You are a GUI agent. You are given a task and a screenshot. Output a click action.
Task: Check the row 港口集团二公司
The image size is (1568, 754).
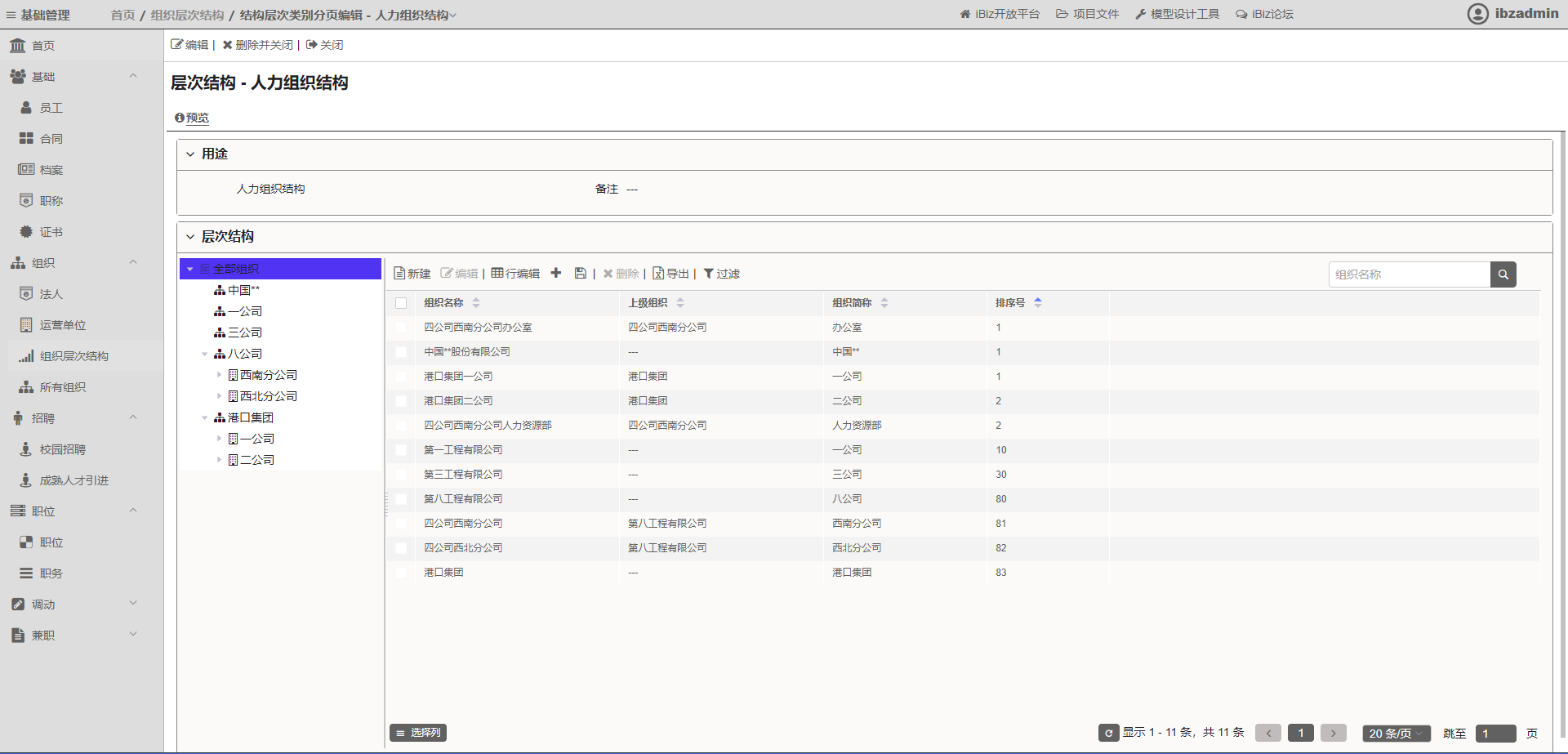[401, 401]
